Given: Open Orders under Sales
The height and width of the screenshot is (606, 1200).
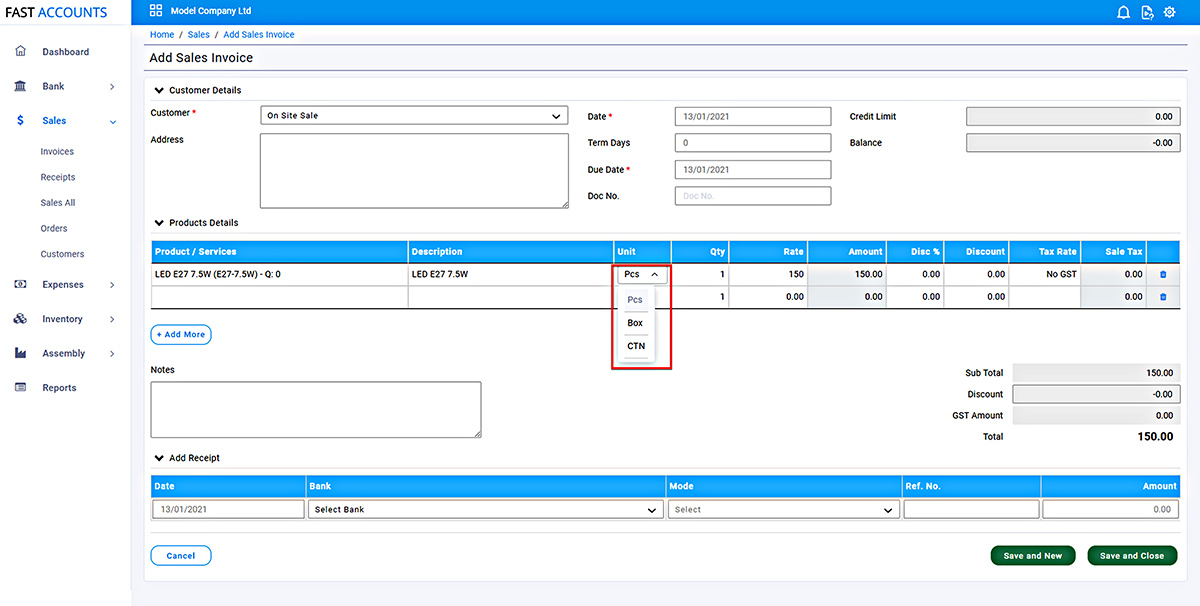Looking at the screenshot, I should point(54,228).
